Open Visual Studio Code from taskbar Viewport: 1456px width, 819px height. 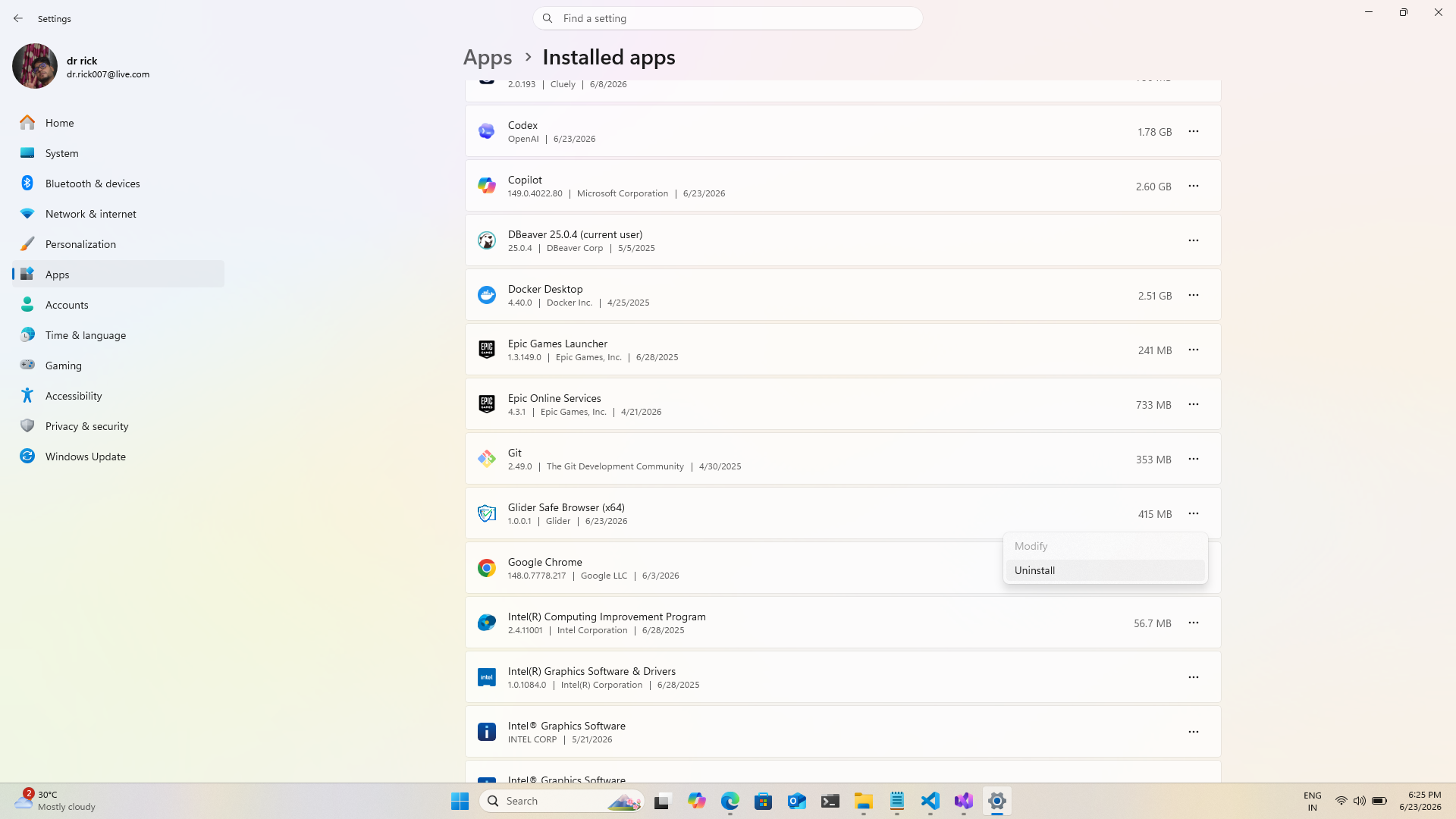(930, 801)
